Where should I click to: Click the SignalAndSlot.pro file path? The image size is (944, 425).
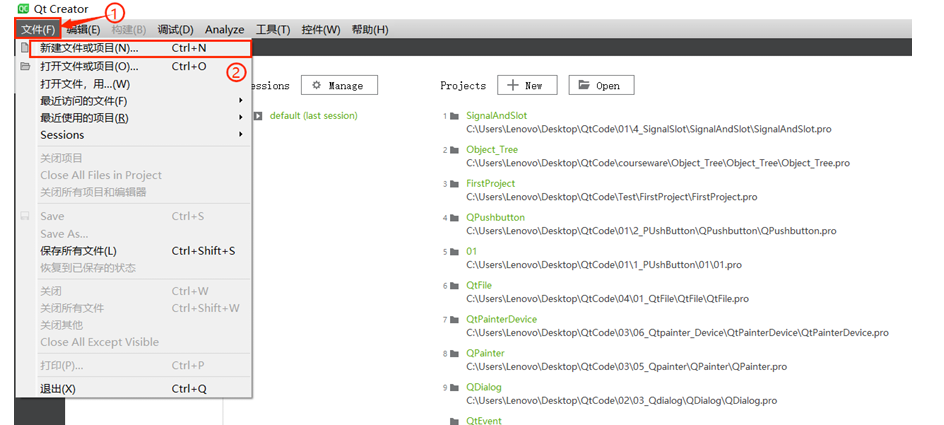(x=649, y=129)
